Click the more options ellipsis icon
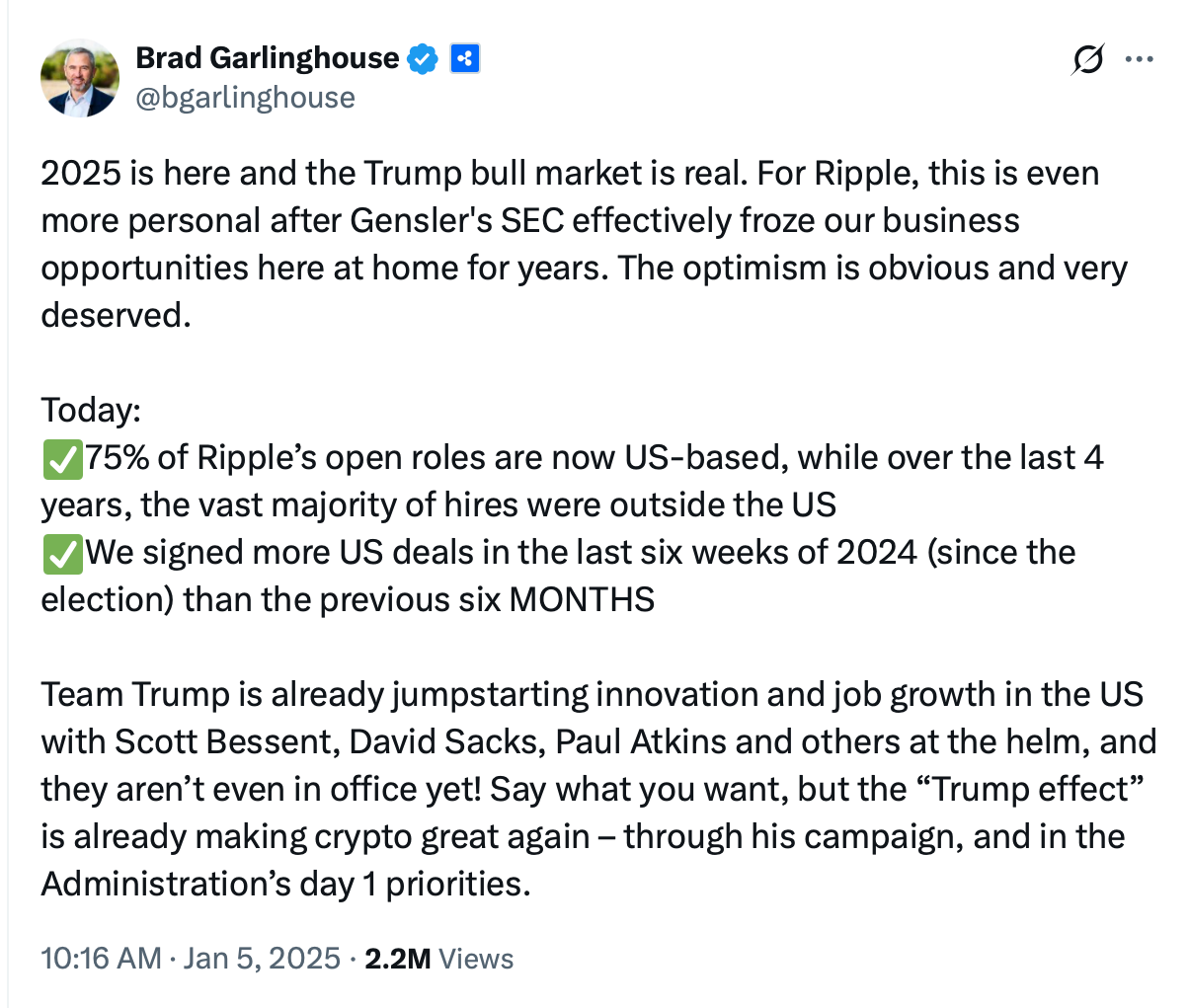This screenshot has height=1008, width=1189. [1138, 59]
